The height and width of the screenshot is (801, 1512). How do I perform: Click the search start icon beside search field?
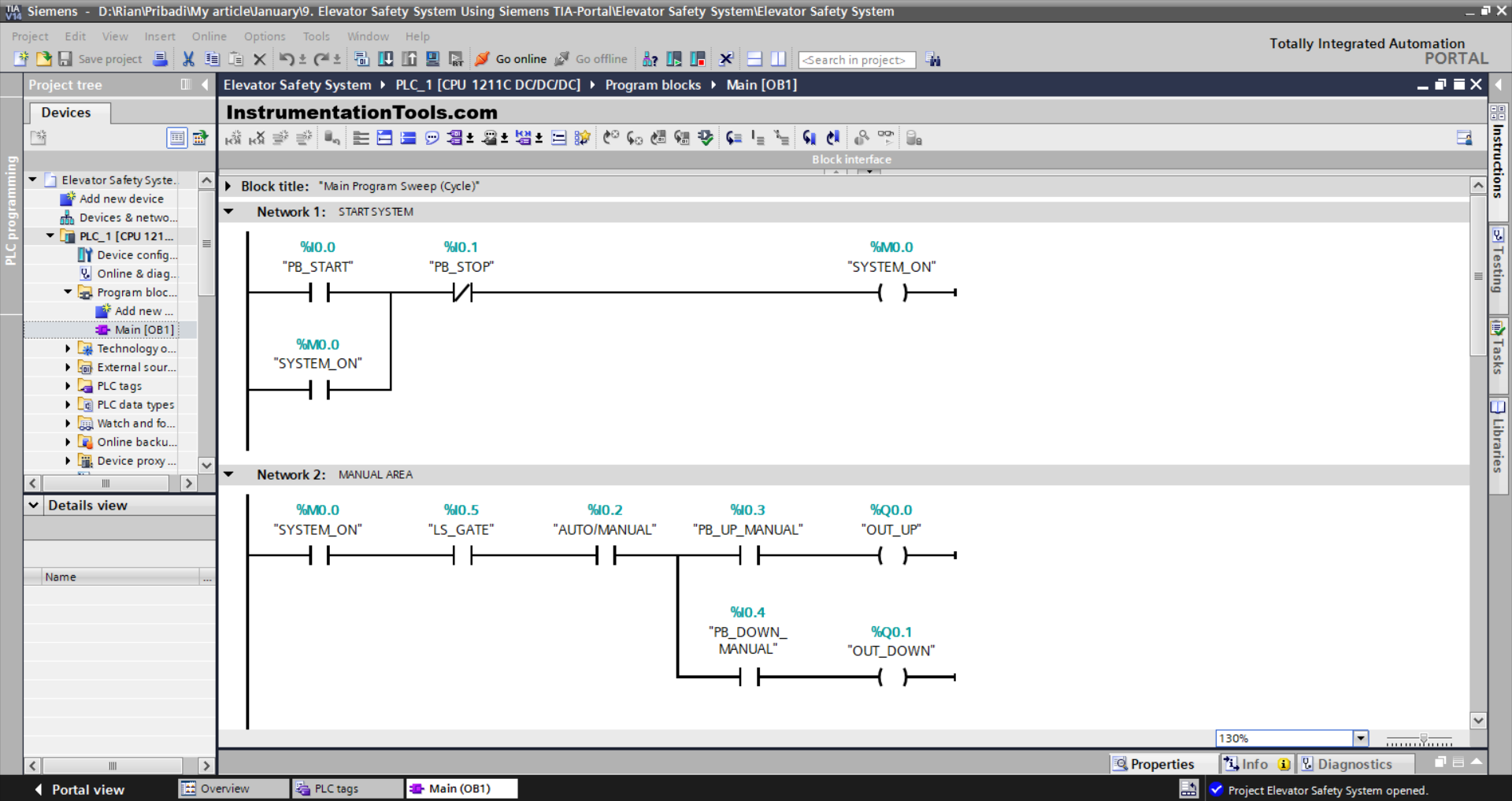pos(933,60)
